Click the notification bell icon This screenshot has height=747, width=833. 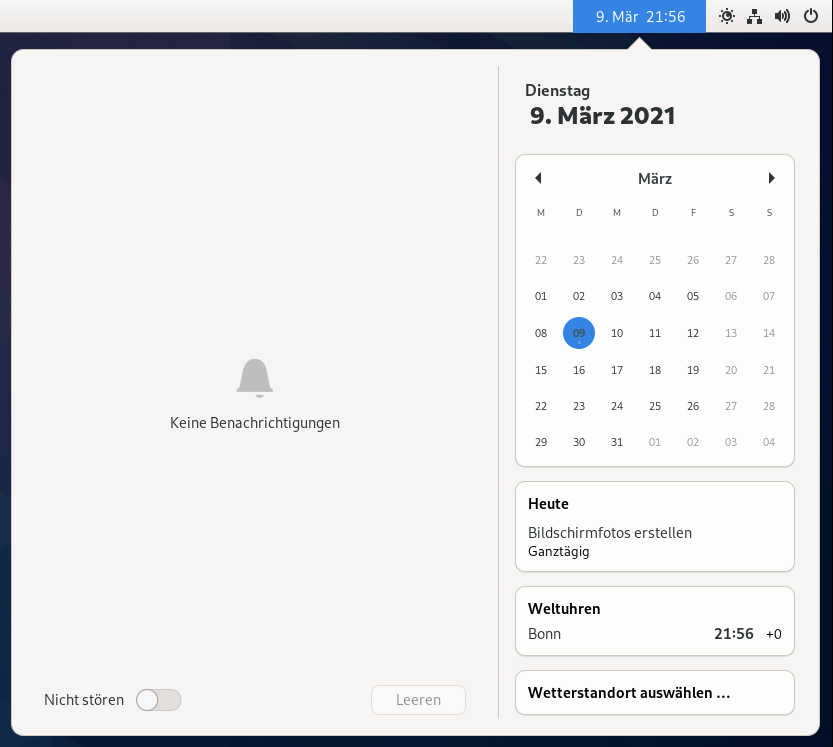pyautogui.click(x=255, y=378)
